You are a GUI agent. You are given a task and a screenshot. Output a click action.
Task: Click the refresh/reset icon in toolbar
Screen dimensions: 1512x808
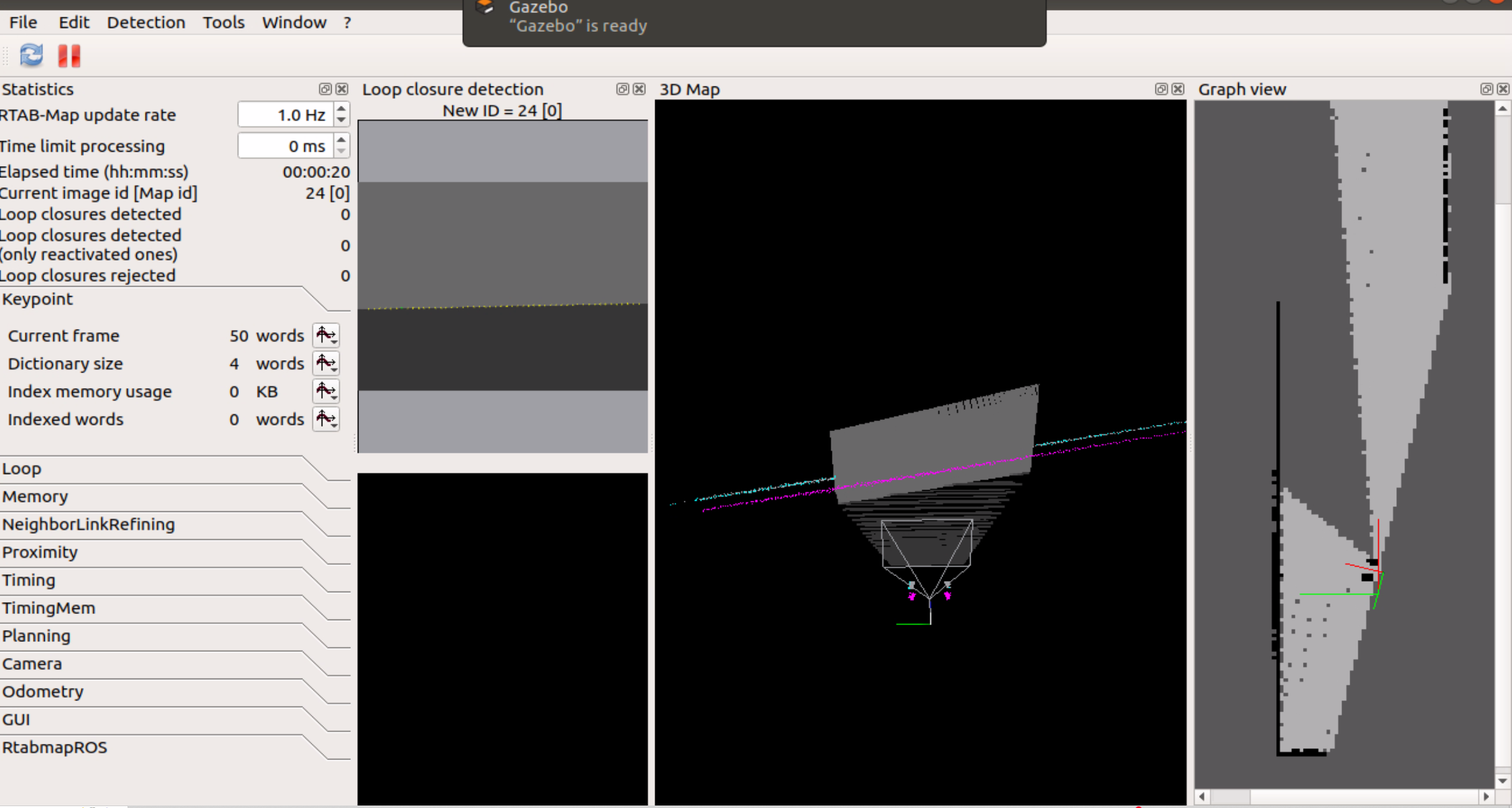pyautogui.click(x=31, y=55)
